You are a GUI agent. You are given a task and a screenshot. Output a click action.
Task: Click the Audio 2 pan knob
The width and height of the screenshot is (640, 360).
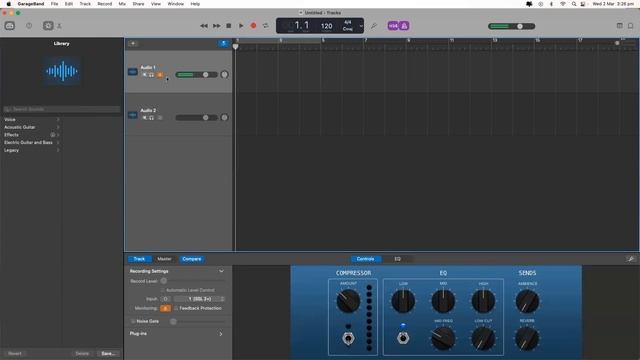point(224,118)
